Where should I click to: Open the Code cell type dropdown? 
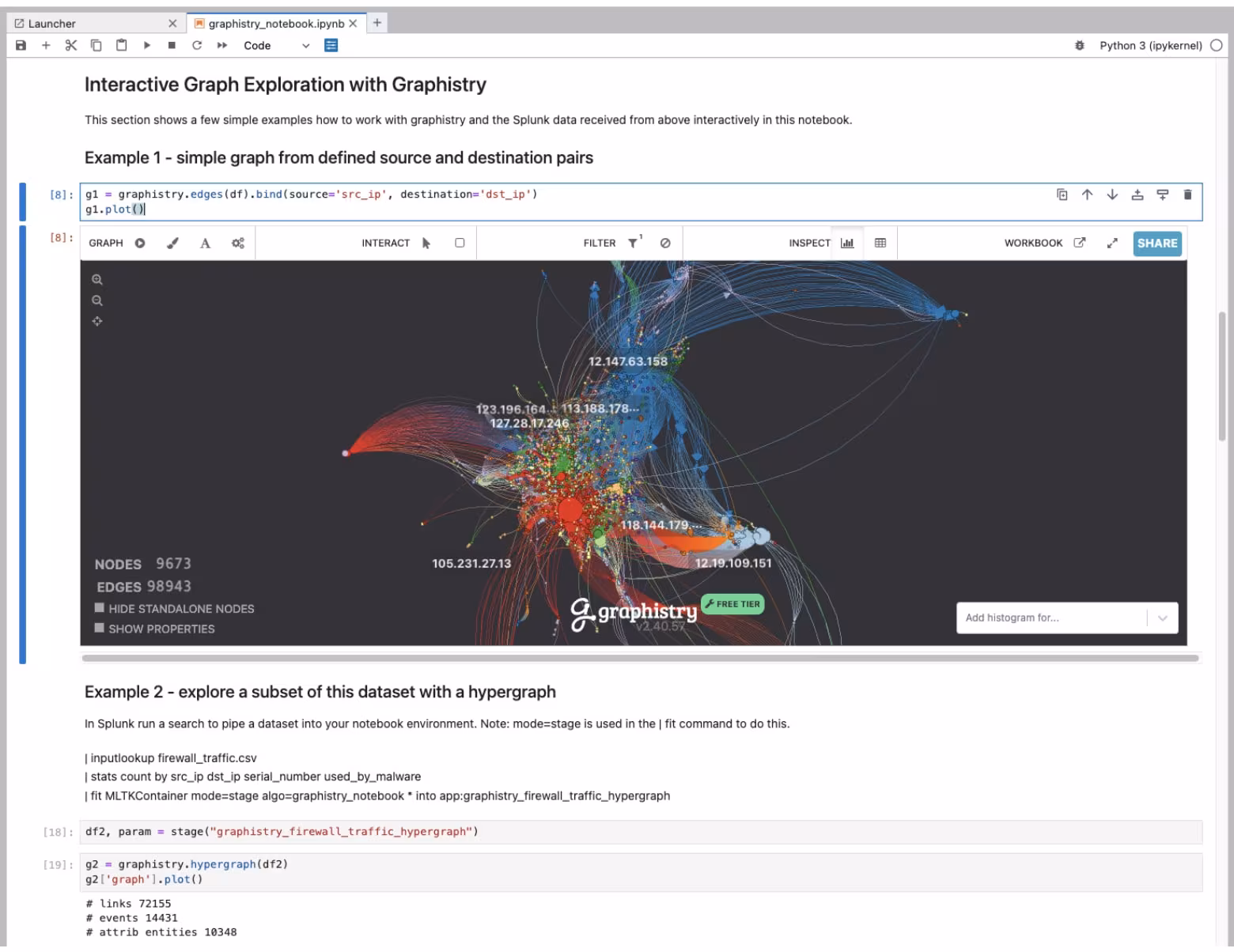point(276,46)
